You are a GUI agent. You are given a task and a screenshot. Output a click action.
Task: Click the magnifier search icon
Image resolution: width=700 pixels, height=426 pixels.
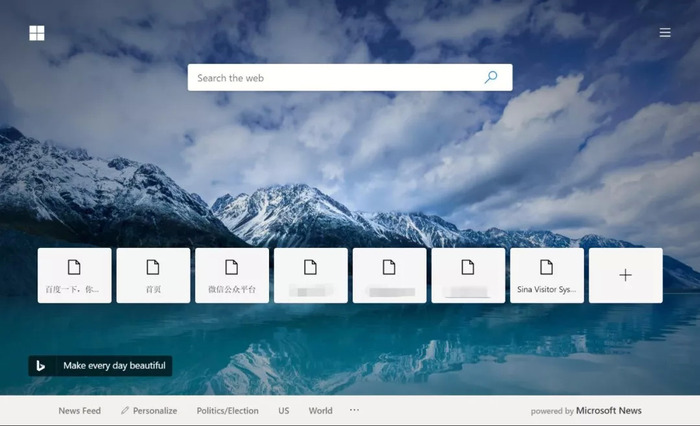coord(491,77)
